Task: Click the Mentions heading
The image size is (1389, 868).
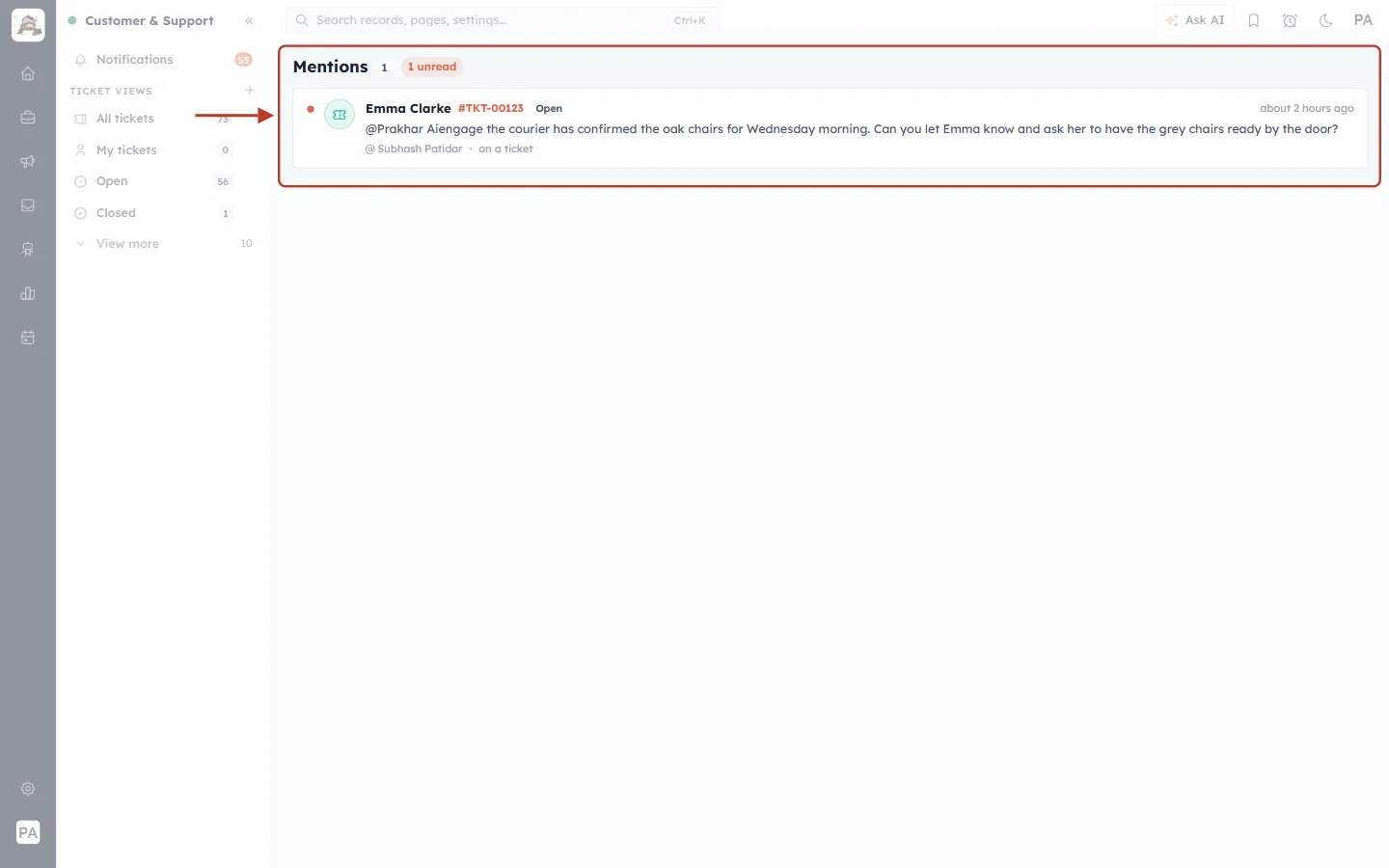Action: click(331, 67)
